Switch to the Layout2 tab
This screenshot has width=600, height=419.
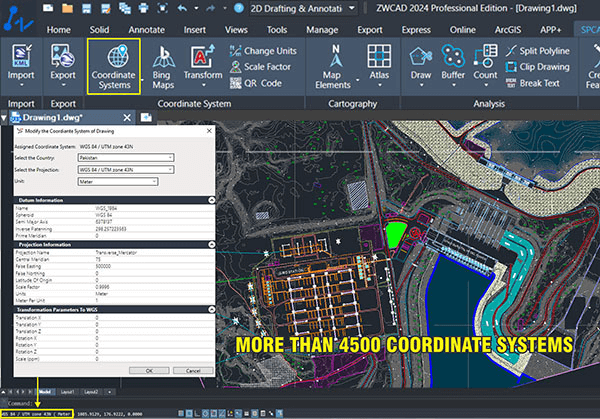click(91, 392)
